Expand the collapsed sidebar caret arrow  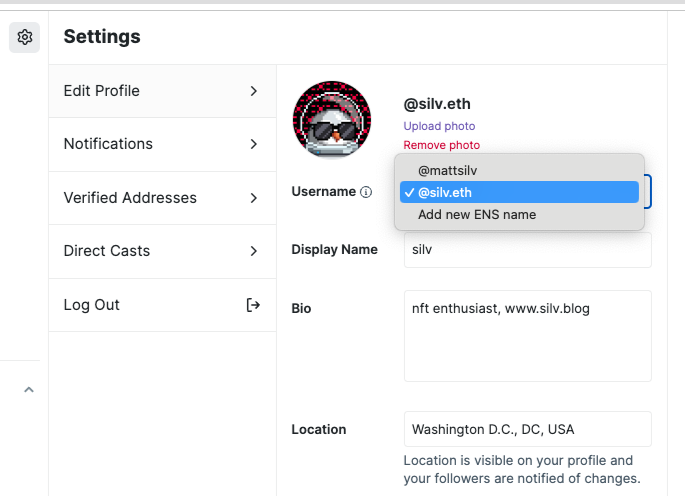click(28, 390)
